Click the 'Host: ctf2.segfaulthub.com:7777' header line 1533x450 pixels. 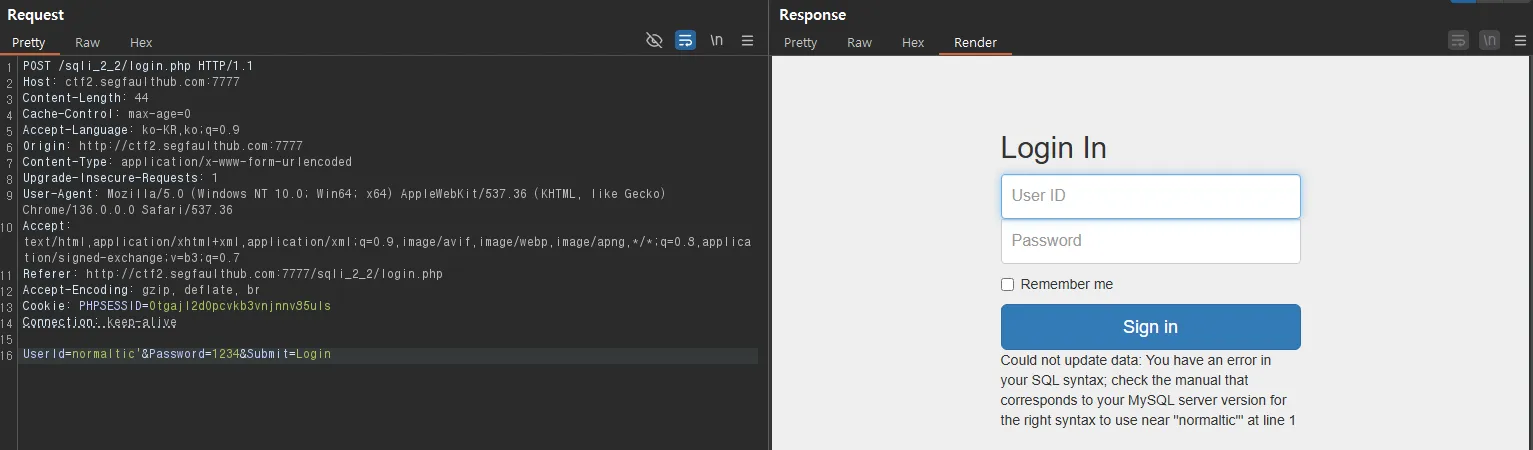[x=131, y=82]
